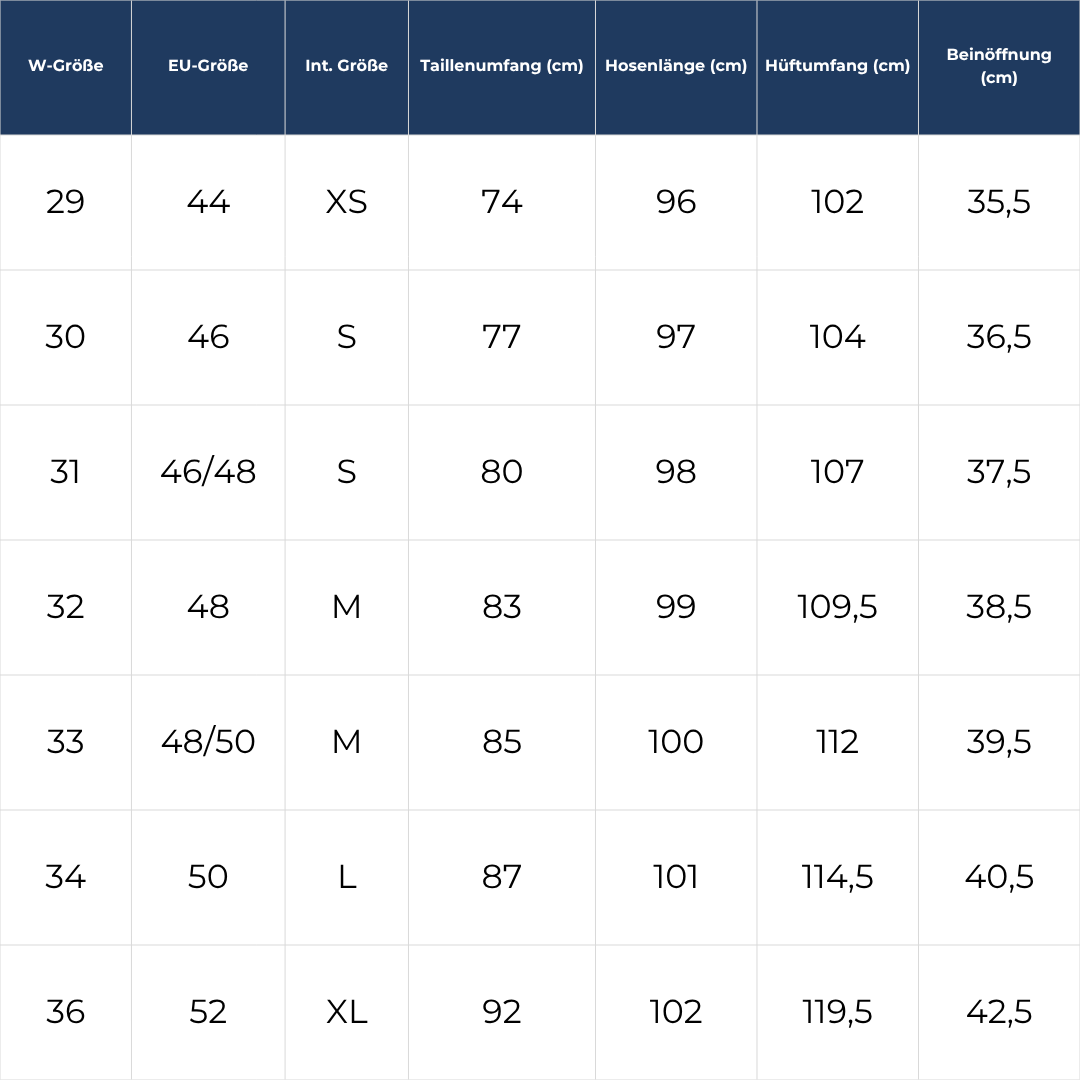Click the EU size 46/48 cell

208,472
